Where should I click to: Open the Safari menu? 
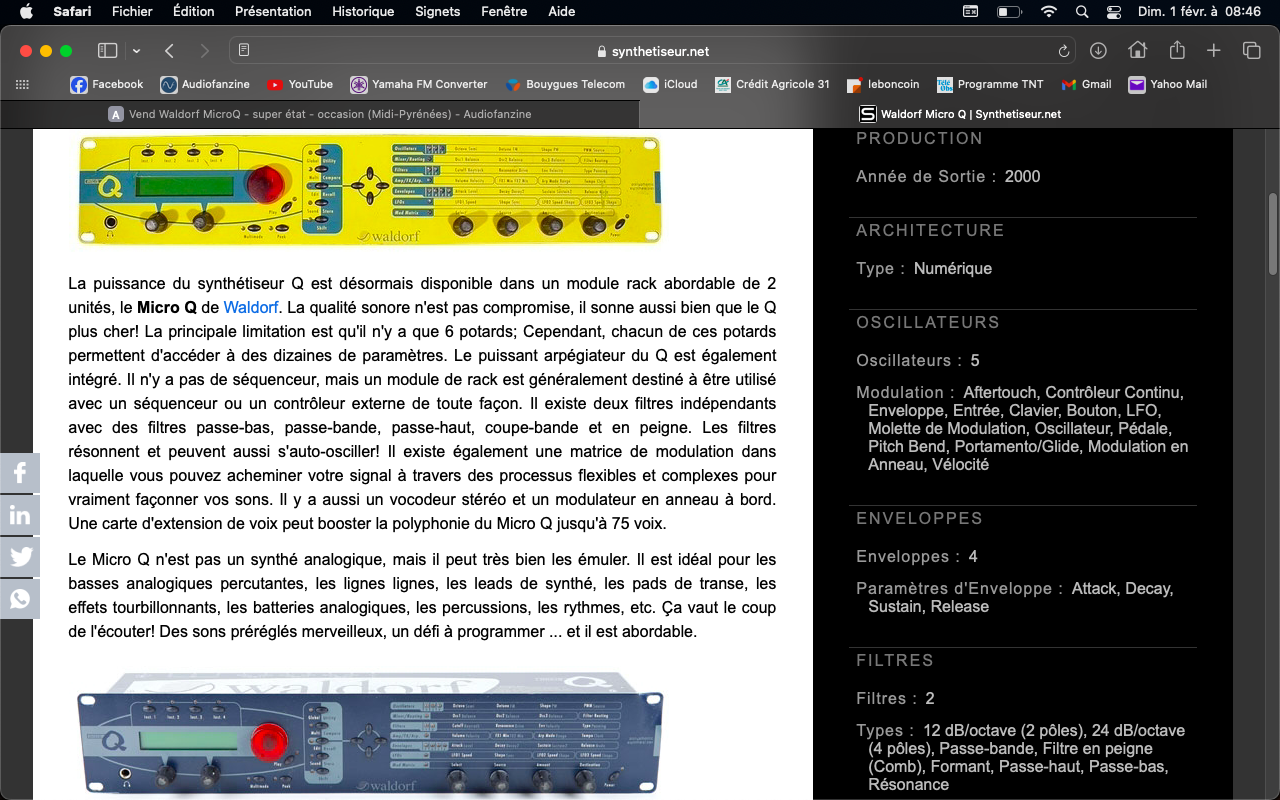pos(72,12)
